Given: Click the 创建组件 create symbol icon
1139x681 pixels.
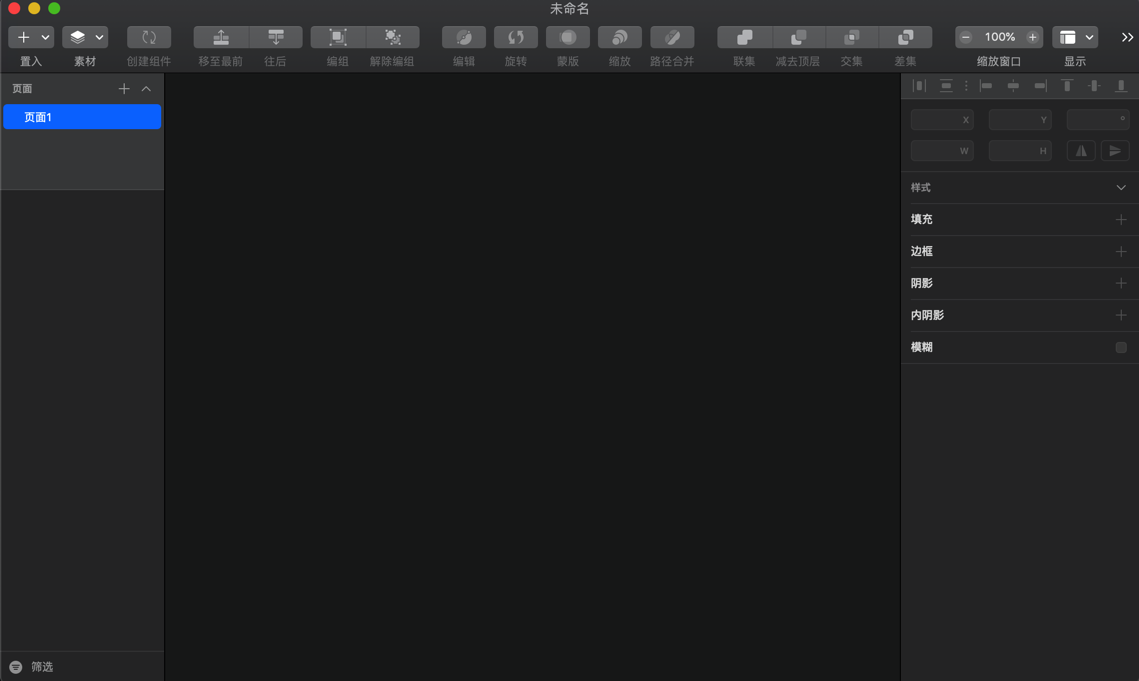Looking at the screenshot, I should click(149, 37).
